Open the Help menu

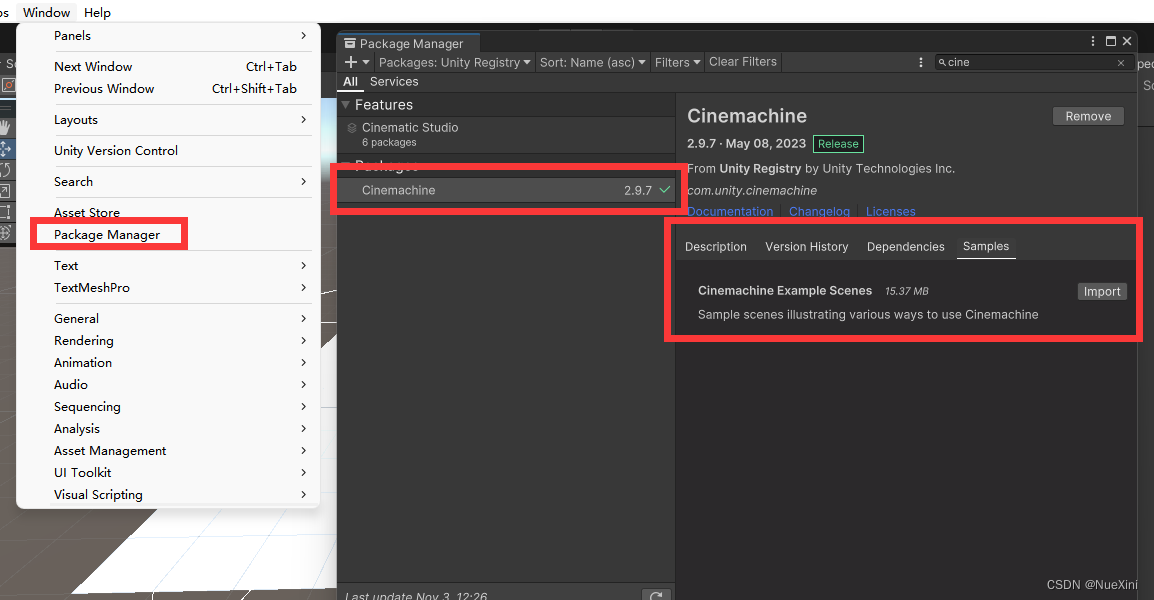click(97, 13)
